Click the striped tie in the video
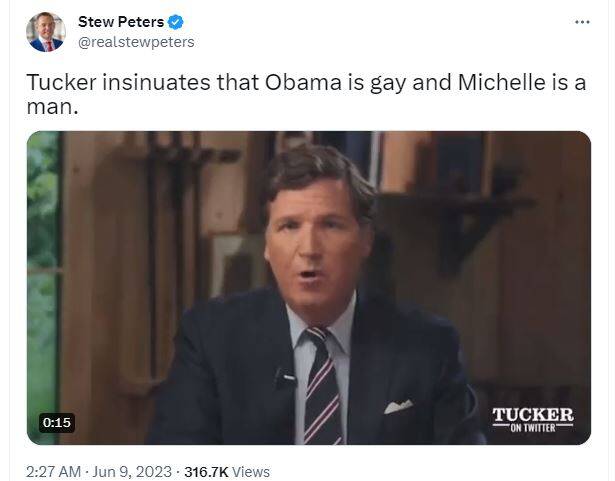The height and width of the screenshot is (481, 615). (x=323, y=386)
